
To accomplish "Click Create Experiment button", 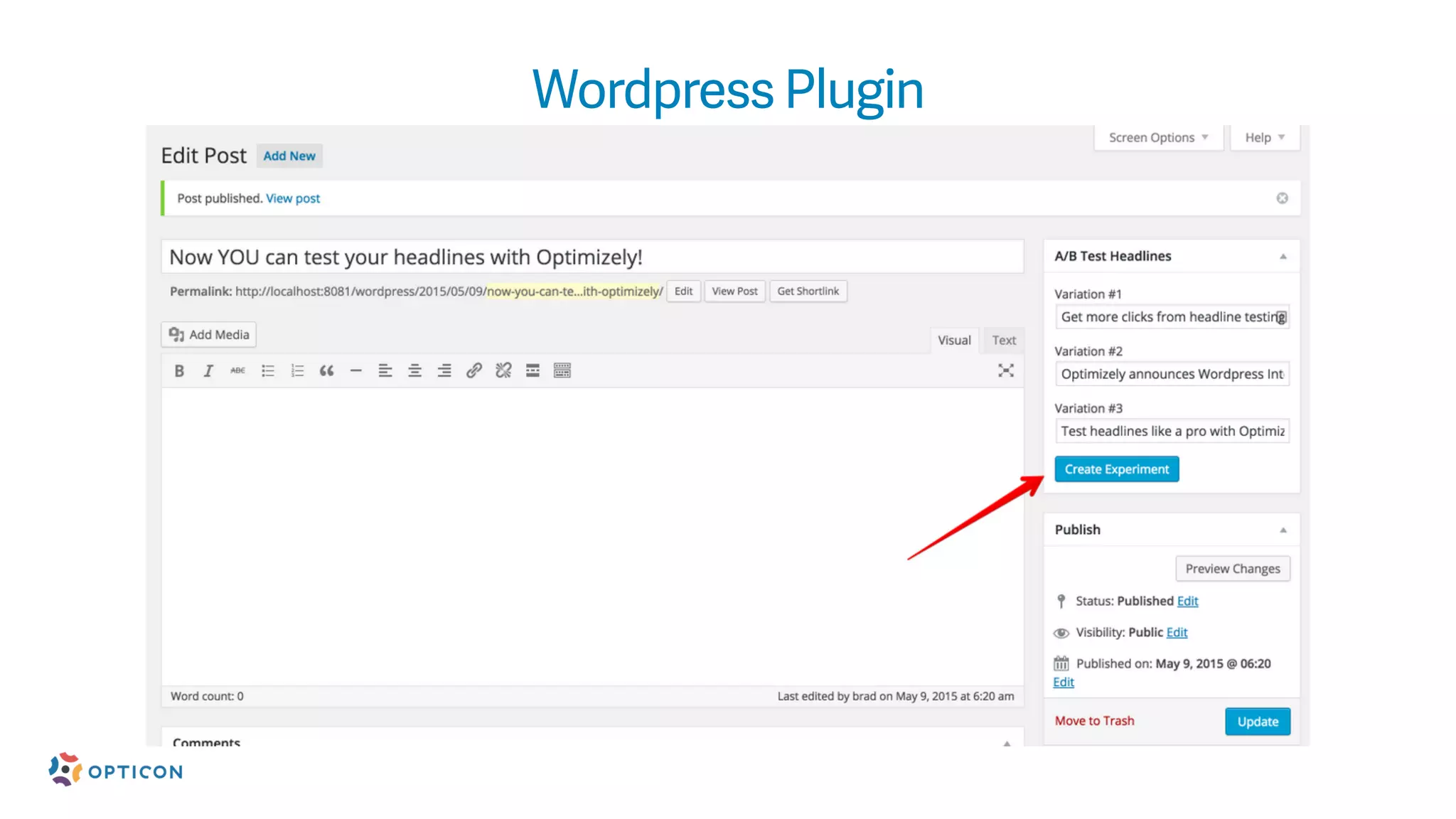I will 1116,469.
